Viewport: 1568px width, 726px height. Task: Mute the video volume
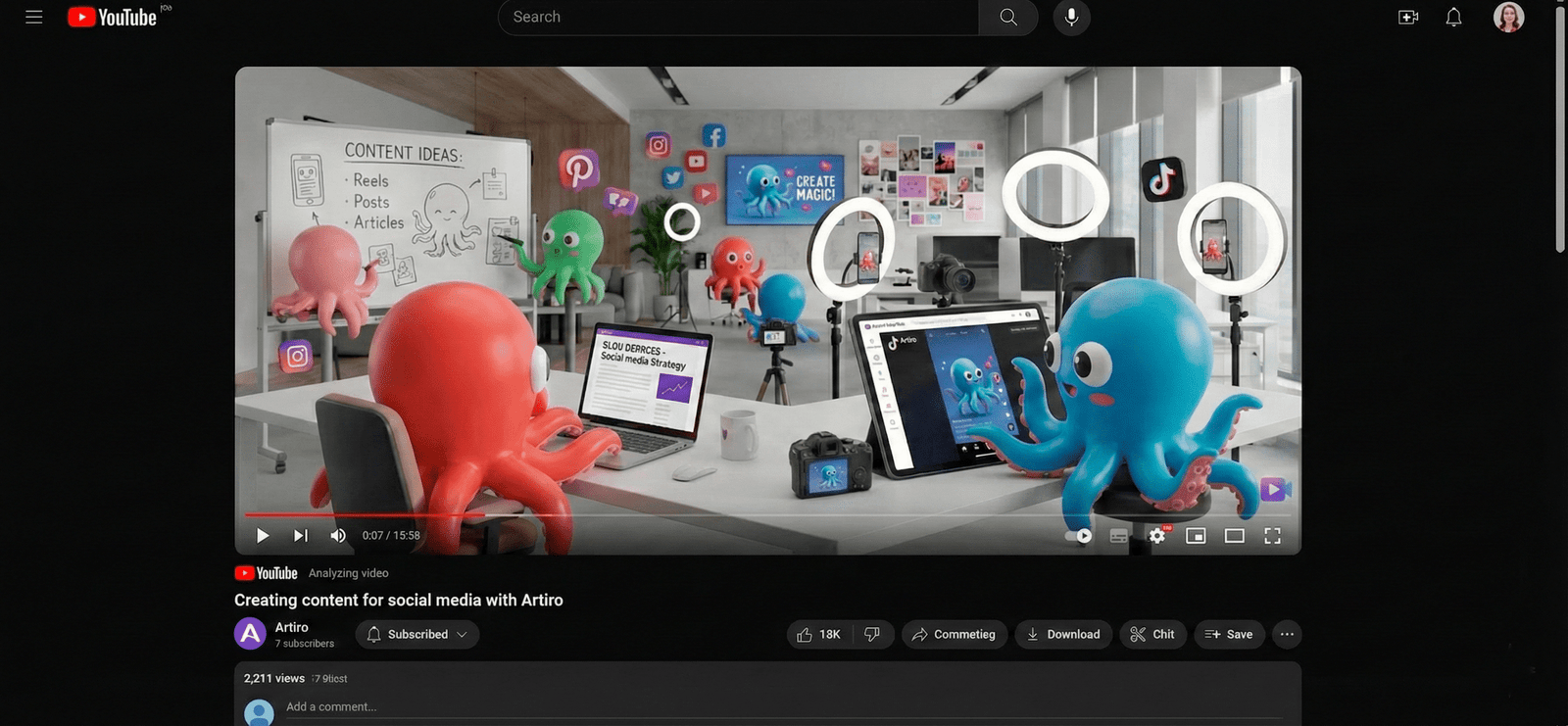click(x=338, y=536)
